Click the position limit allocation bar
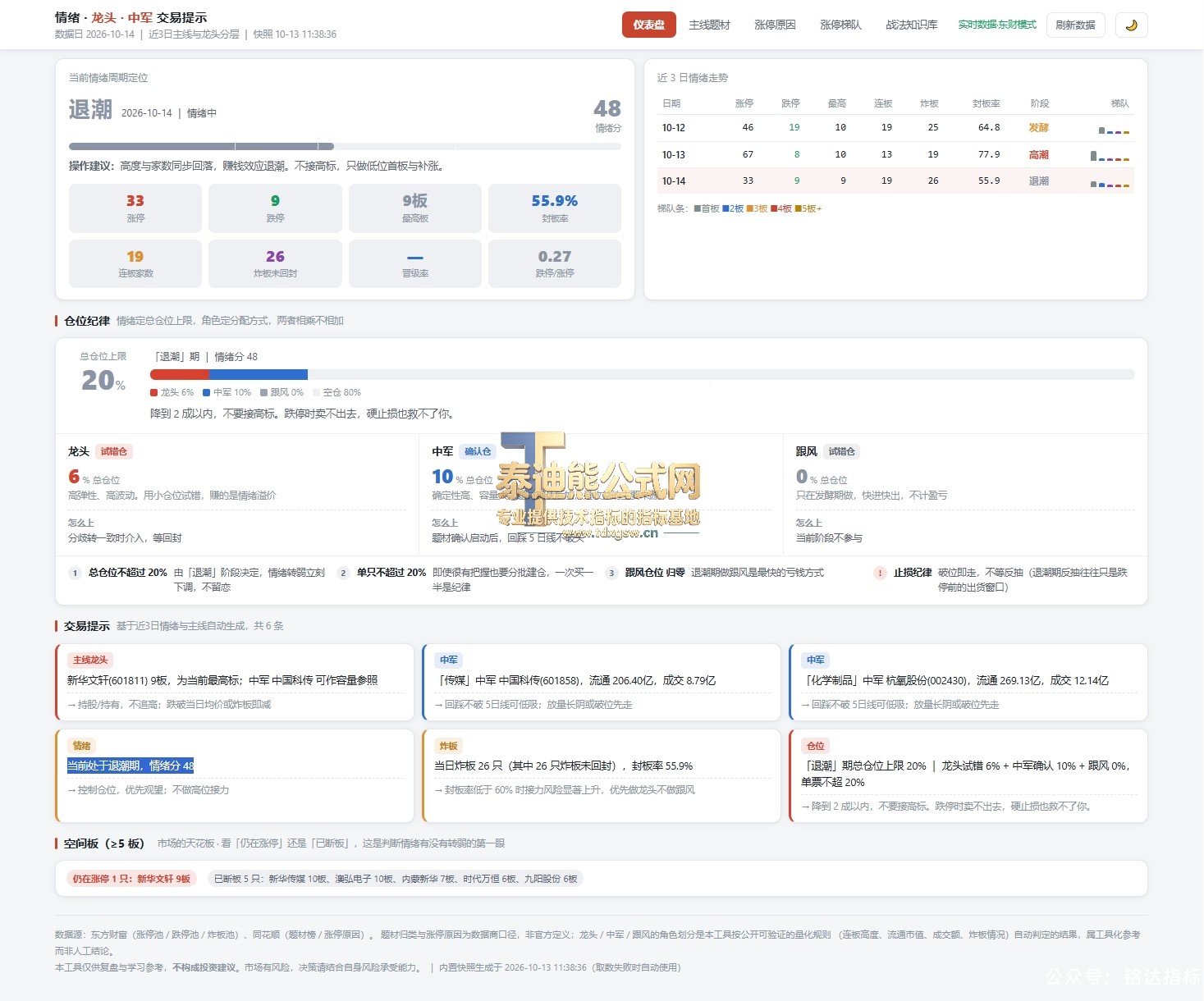 (x=642, y=374)
